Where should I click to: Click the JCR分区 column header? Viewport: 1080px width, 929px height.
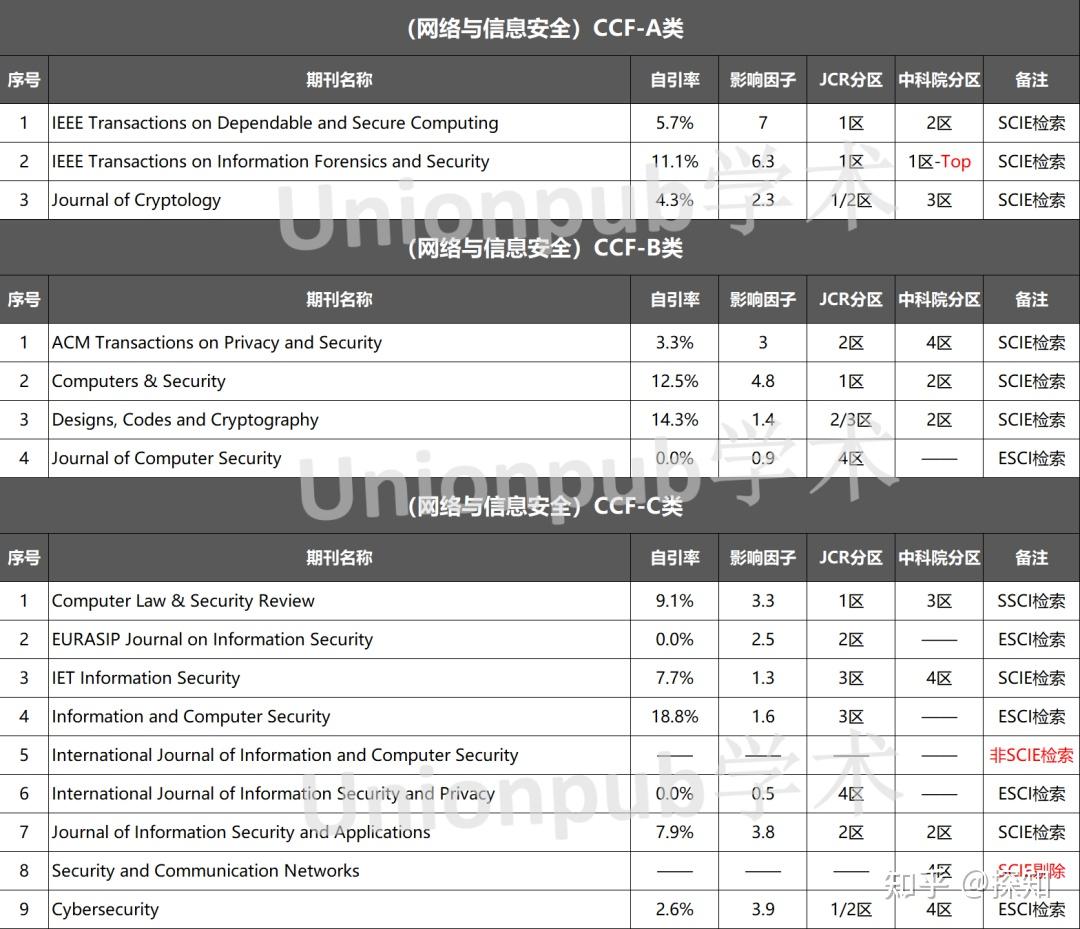tap(850, 80)
